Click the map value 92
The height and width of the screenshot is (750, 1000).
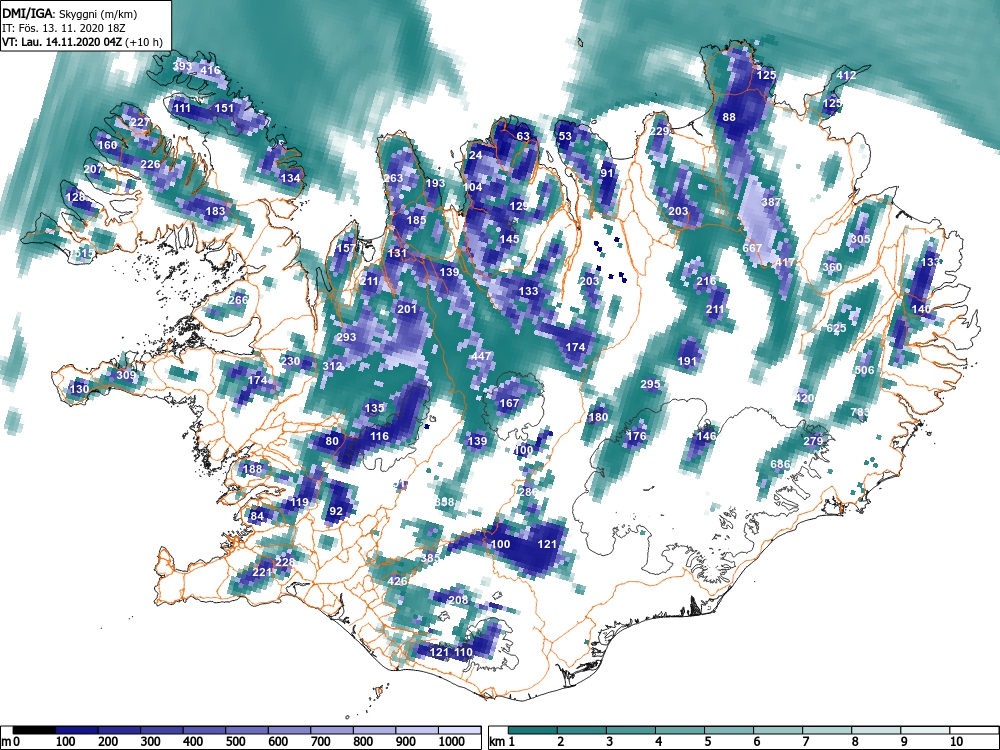point(336,511)
